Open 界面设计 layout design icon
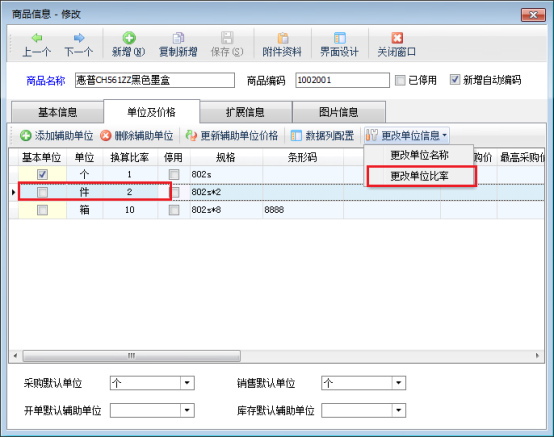 [340, 38]
